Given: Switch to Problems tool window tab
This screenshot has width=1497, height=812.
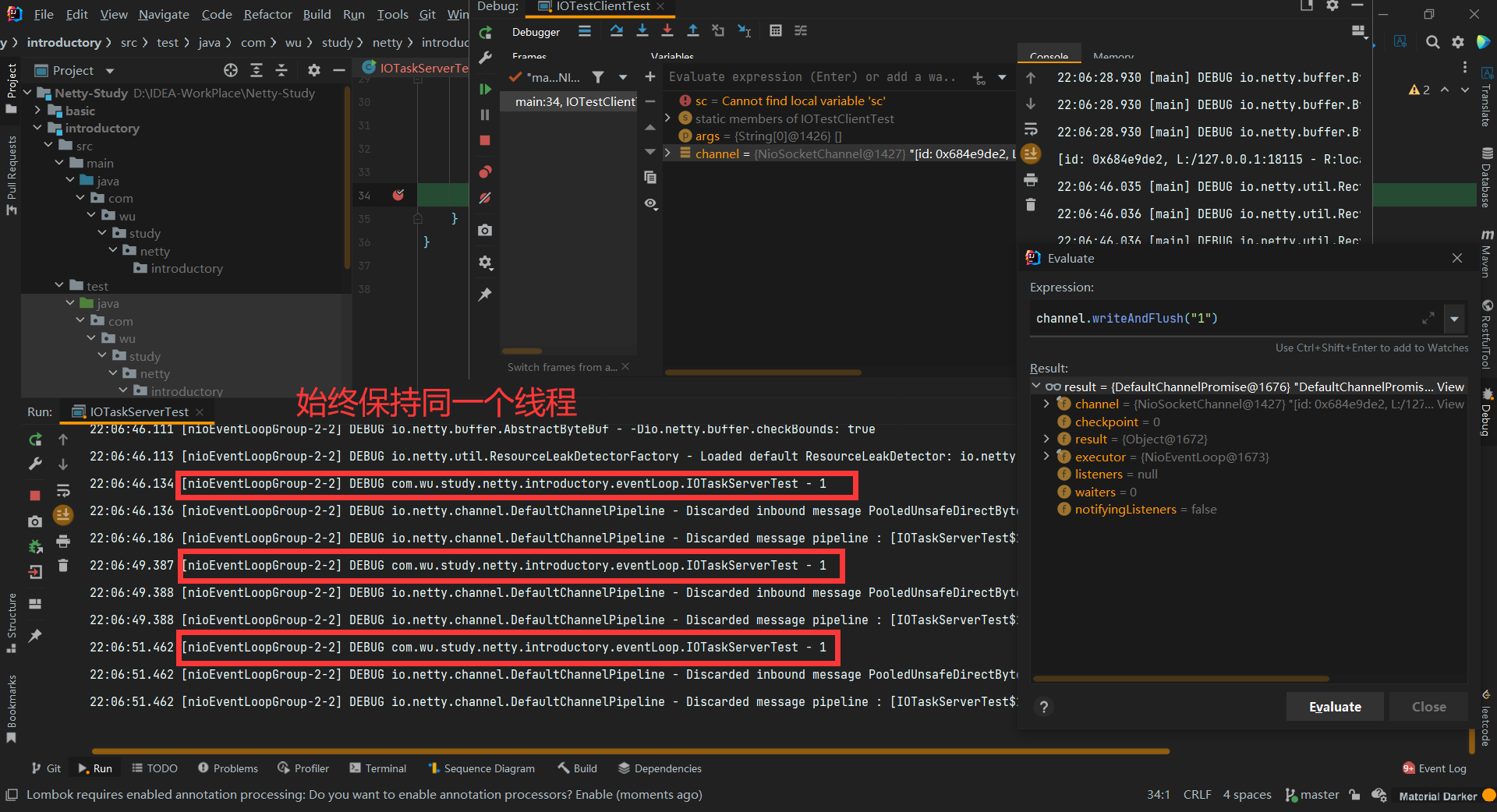Looking at the screenshot, I should point(228,768).
